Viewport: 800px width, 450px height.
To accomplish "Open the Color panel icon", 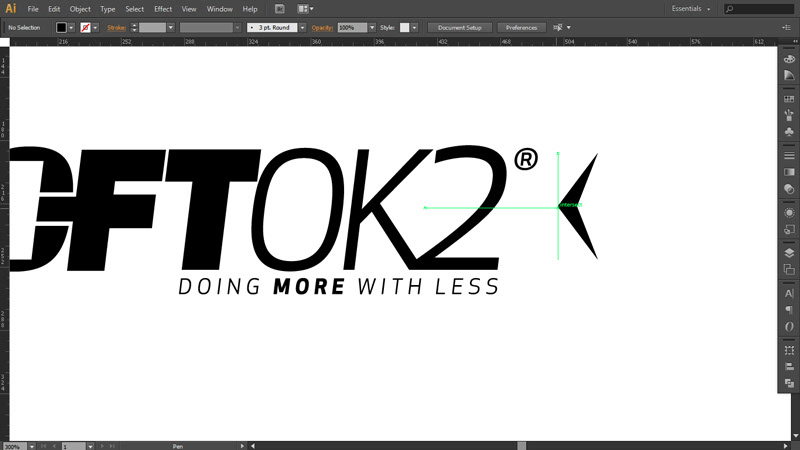I will [789, 59].
